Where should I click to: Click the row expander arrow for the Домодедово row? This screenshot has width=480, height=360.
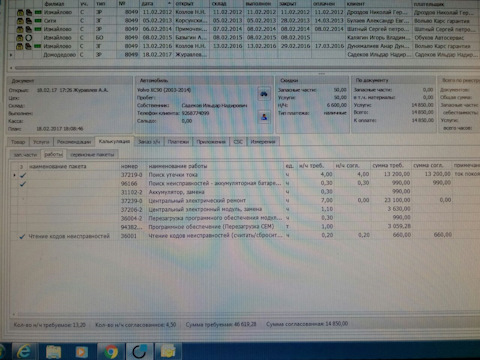pyautogui.click(x=11, y=55)
